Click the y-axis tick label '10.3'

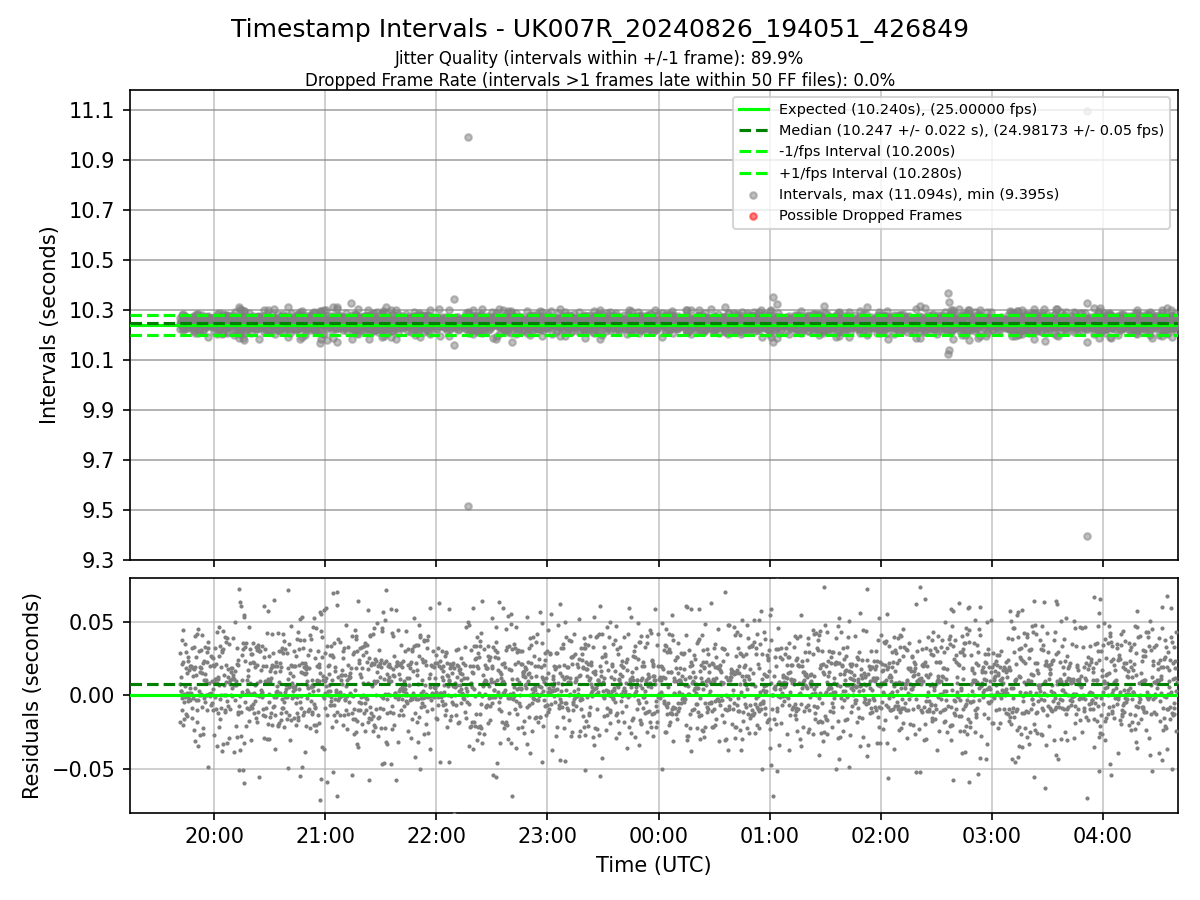(x=90, y=310)
